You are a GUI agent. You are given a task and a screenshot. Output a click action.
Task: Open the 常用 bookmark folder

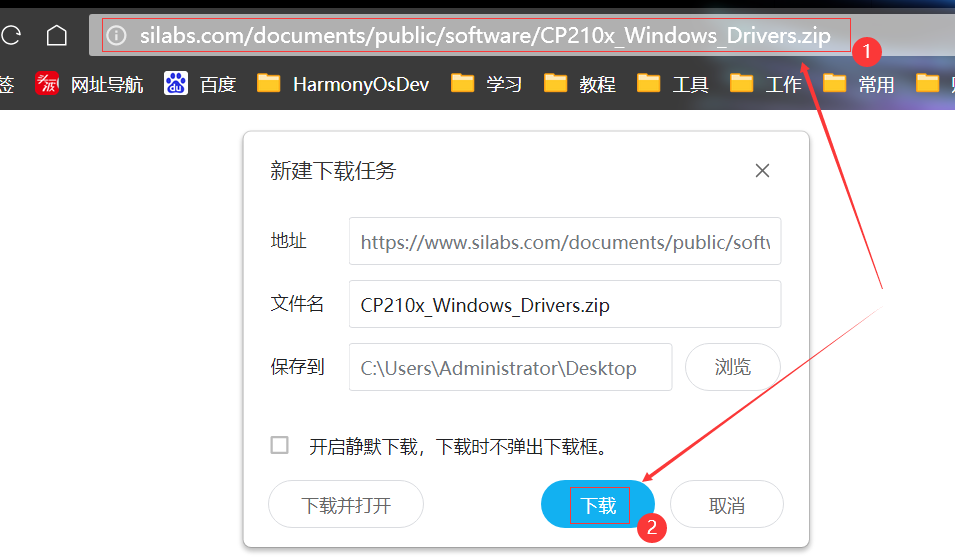pyautogui.click(x=859, y=84)
